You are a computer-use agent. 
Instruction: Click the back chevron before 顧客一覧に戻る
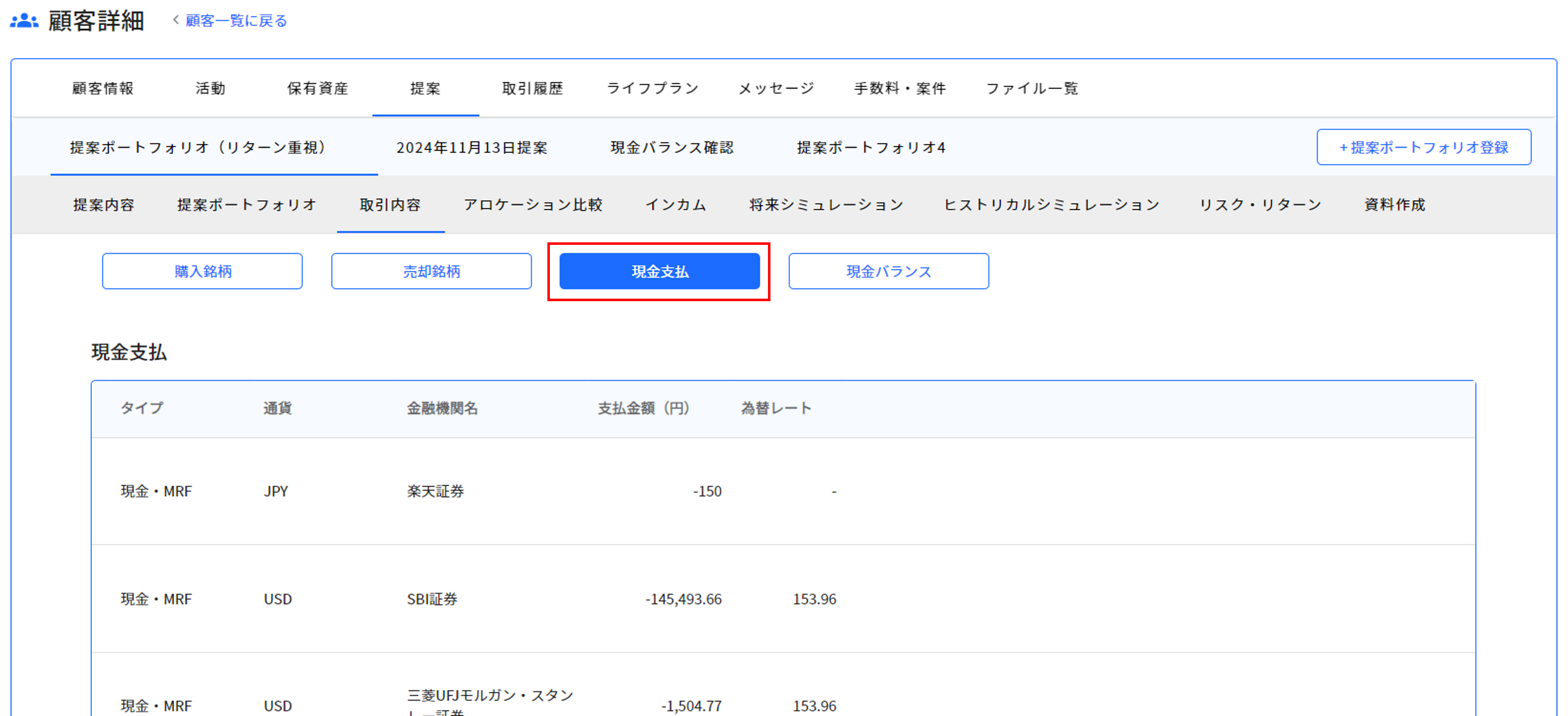coord(176,20)
